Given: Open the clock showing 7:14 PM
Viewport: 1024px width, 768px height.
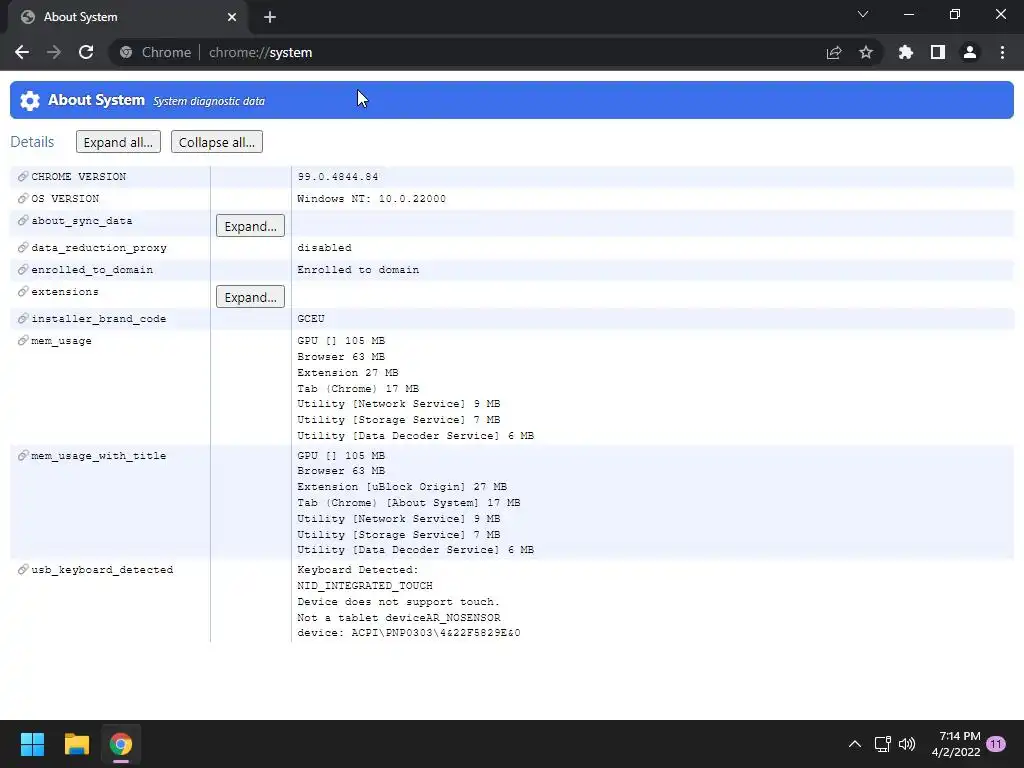Looking at the screenshot, I should (x=956, y=744).
